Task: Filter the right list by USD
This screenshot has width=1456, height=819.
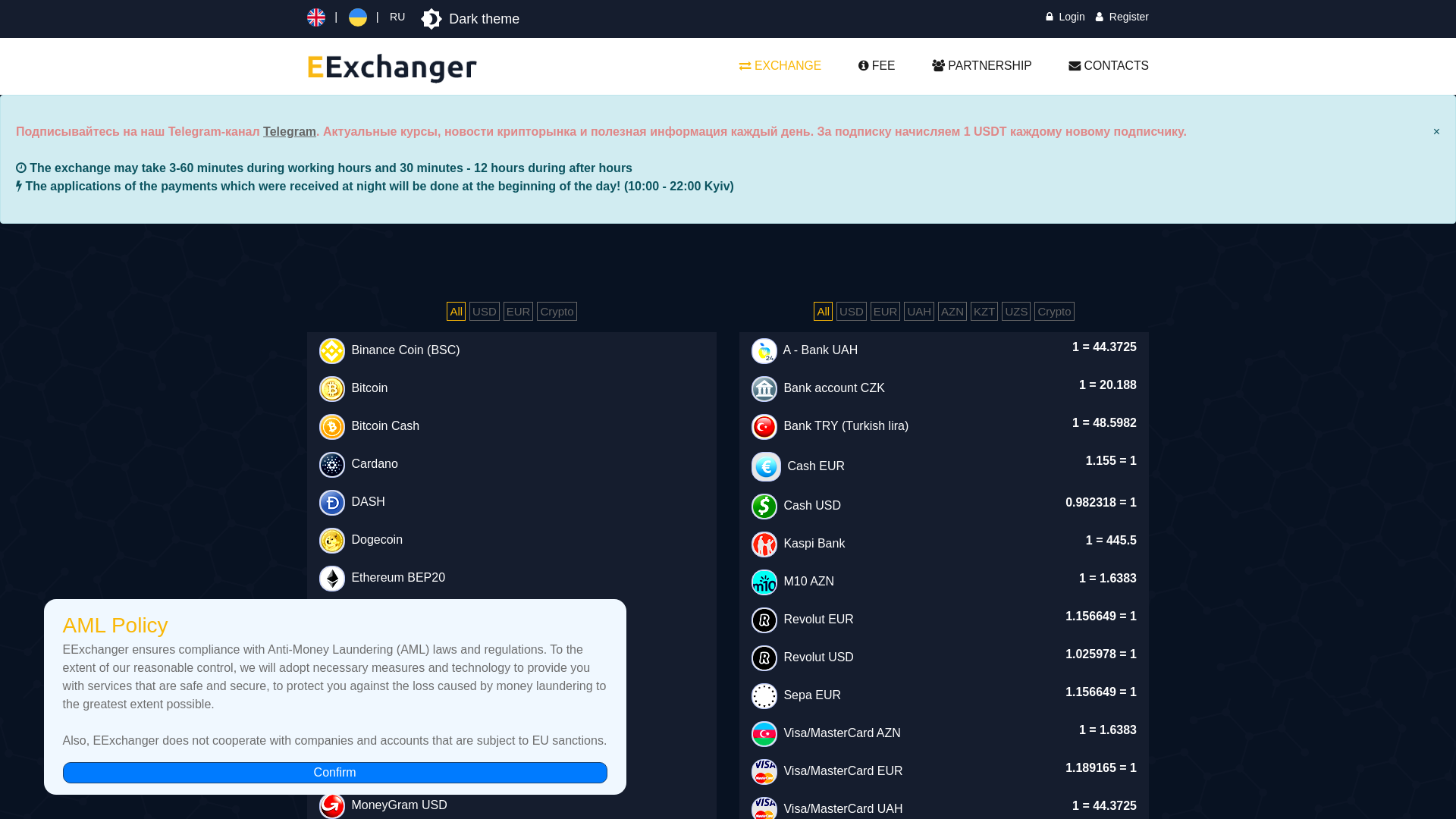Action: click(852, 312)
